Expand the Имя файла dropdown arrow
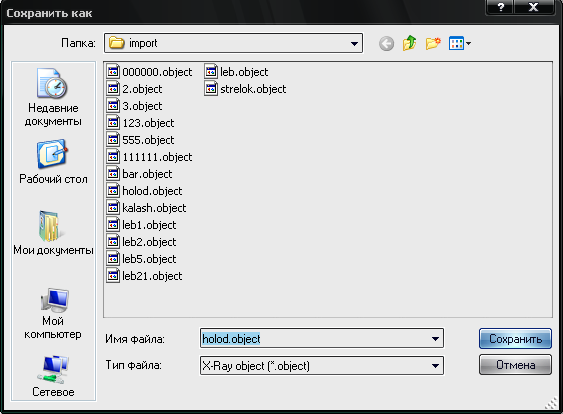Viewport: 563px width, 414px height. click(x=435, y=339)
